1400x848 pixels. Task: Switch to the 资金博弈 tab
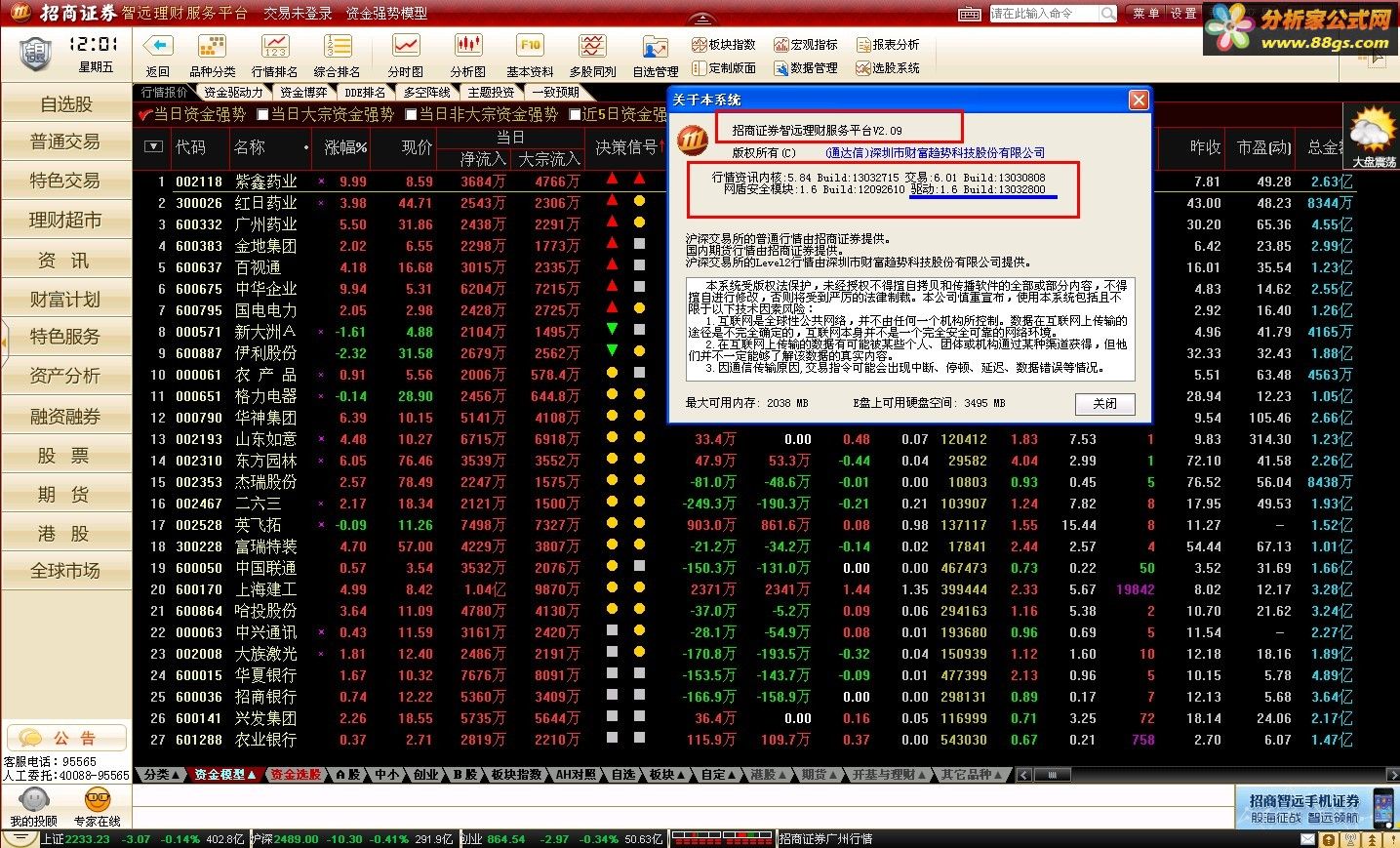(x=303, y=93)
